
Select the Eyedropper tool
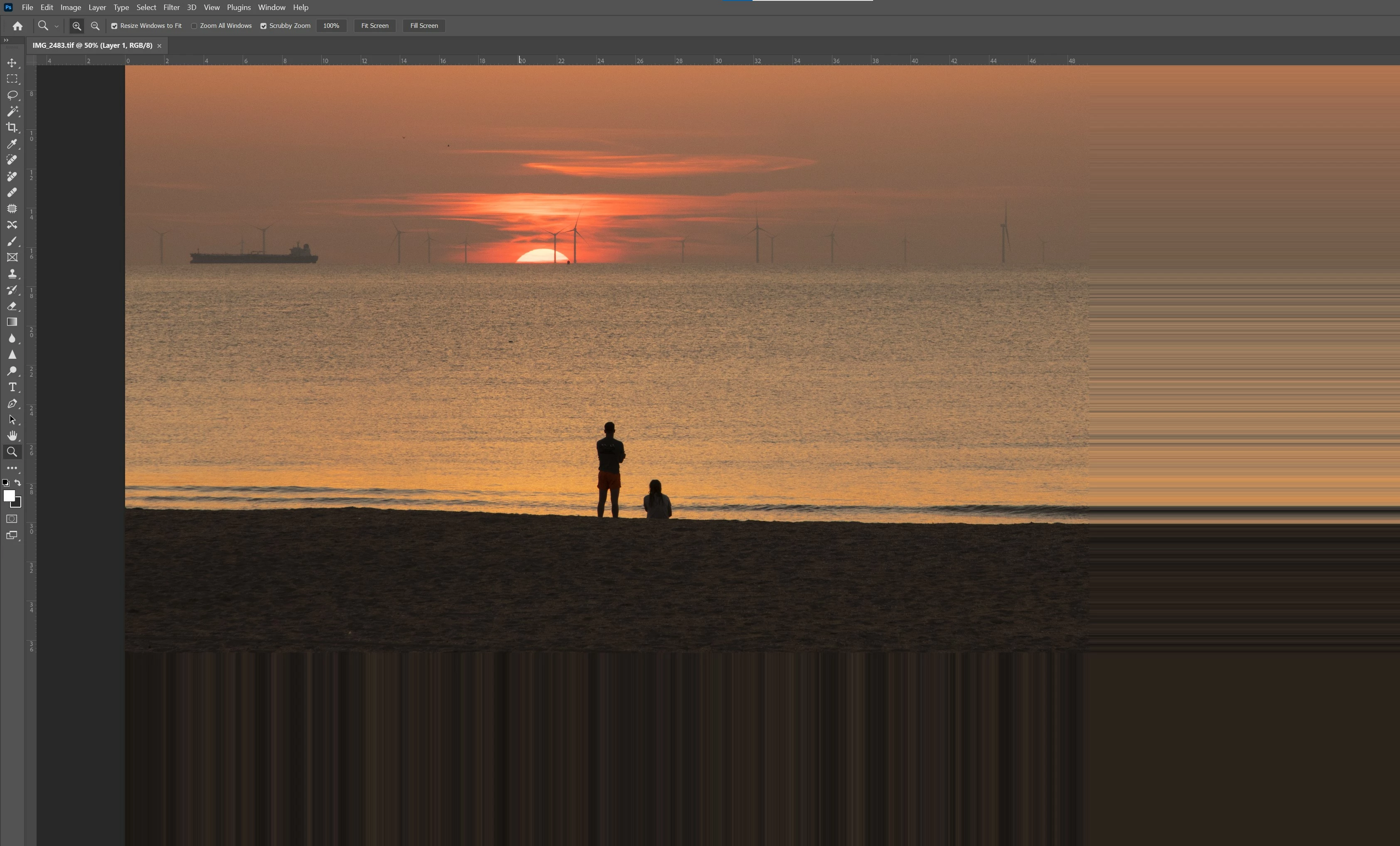pos(12,144)
